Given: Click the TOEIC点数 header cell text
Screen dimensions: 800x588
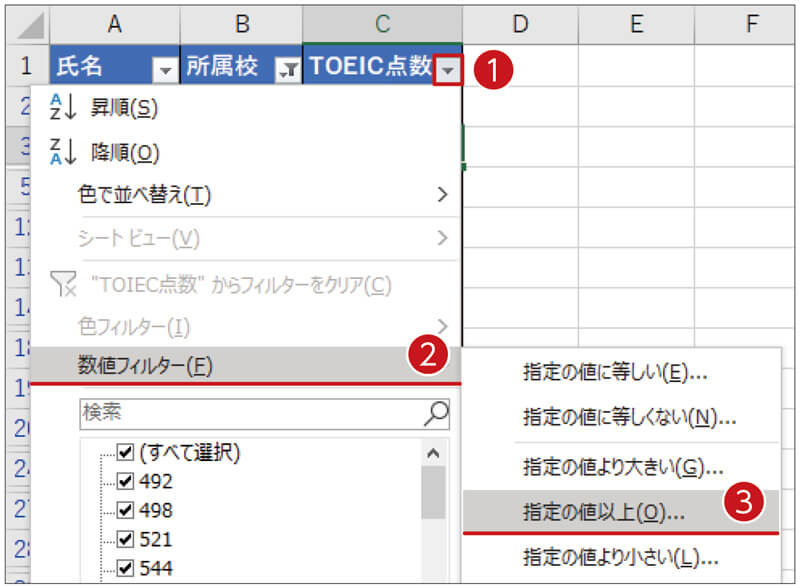Looking at the screenshot, I should point(370,66).
